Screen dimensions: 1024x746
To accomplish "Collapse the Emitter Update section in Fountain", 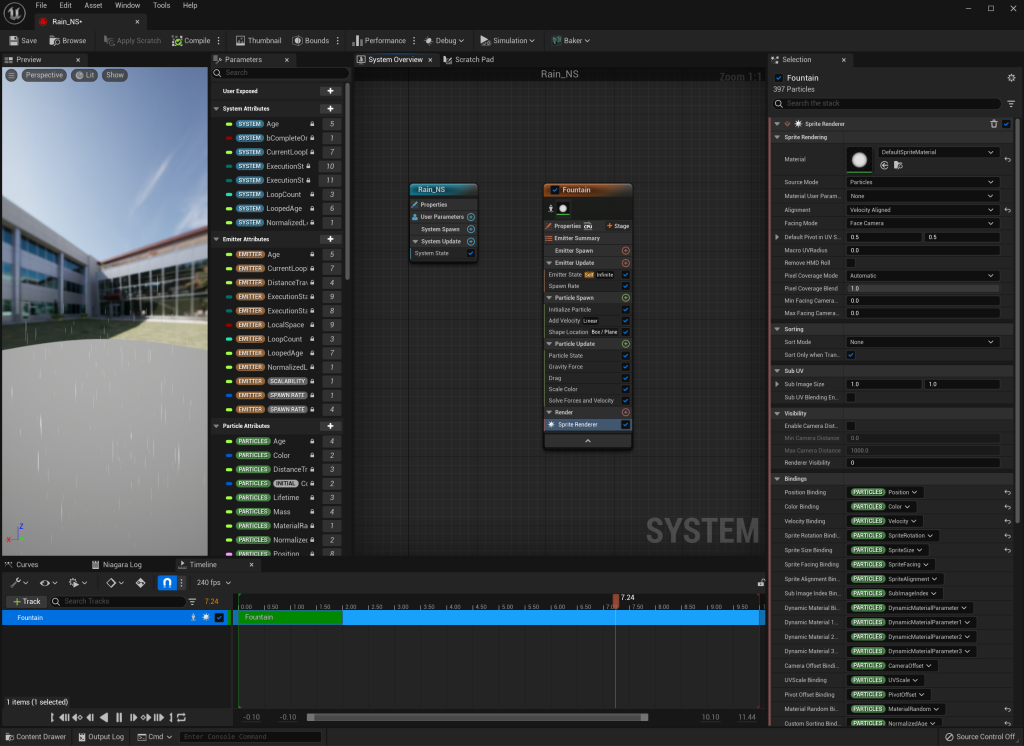I will [549, 262].
